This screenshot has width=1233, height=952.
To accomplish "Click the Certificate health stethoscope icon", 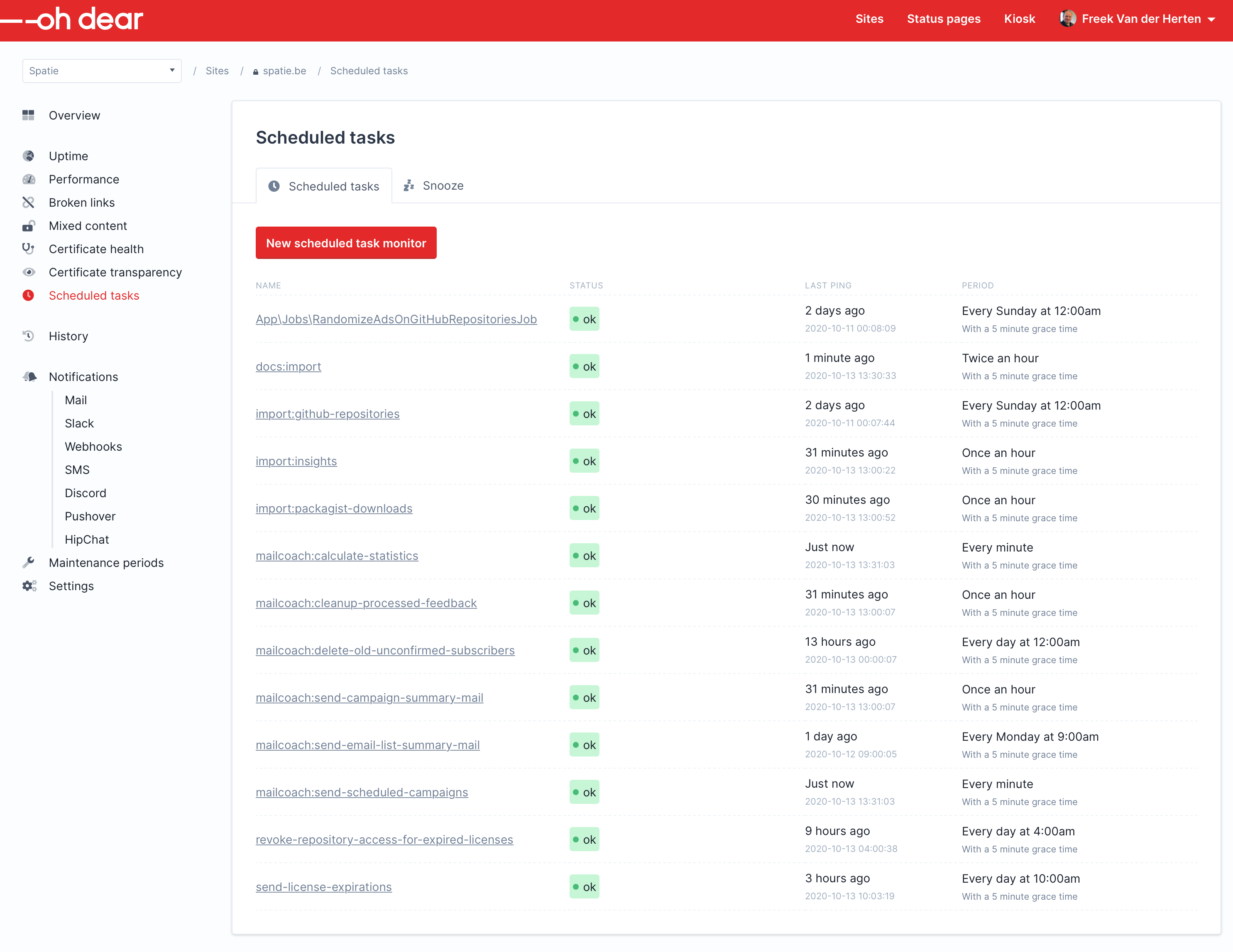I will click(28, 248).
